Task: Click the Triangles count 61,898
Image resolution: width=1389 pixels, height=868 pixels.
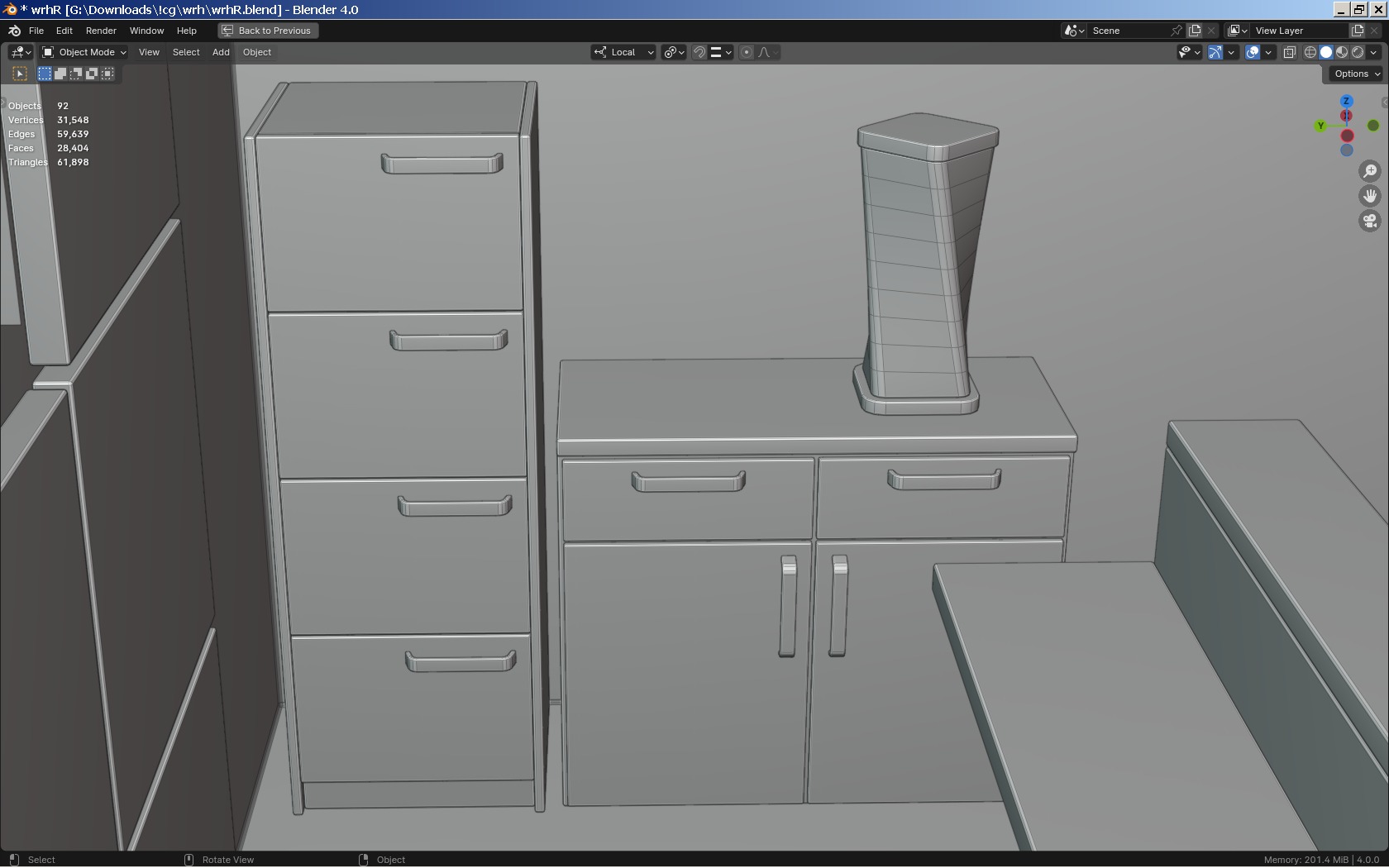Action: [x=73, y=162]
